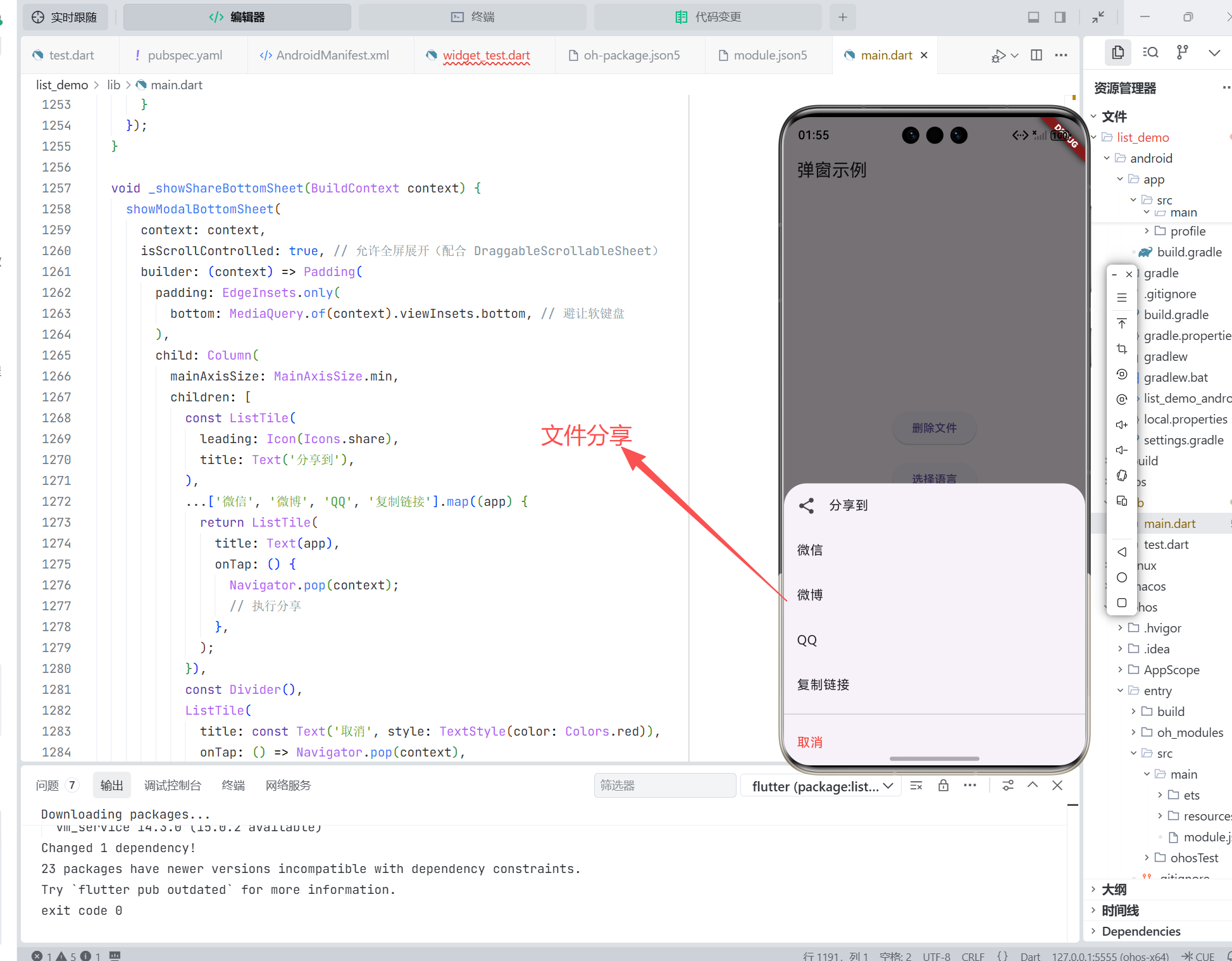Toggle the bottom panel layout icon
The image size is (1232, 961).
coord(1033,17)
